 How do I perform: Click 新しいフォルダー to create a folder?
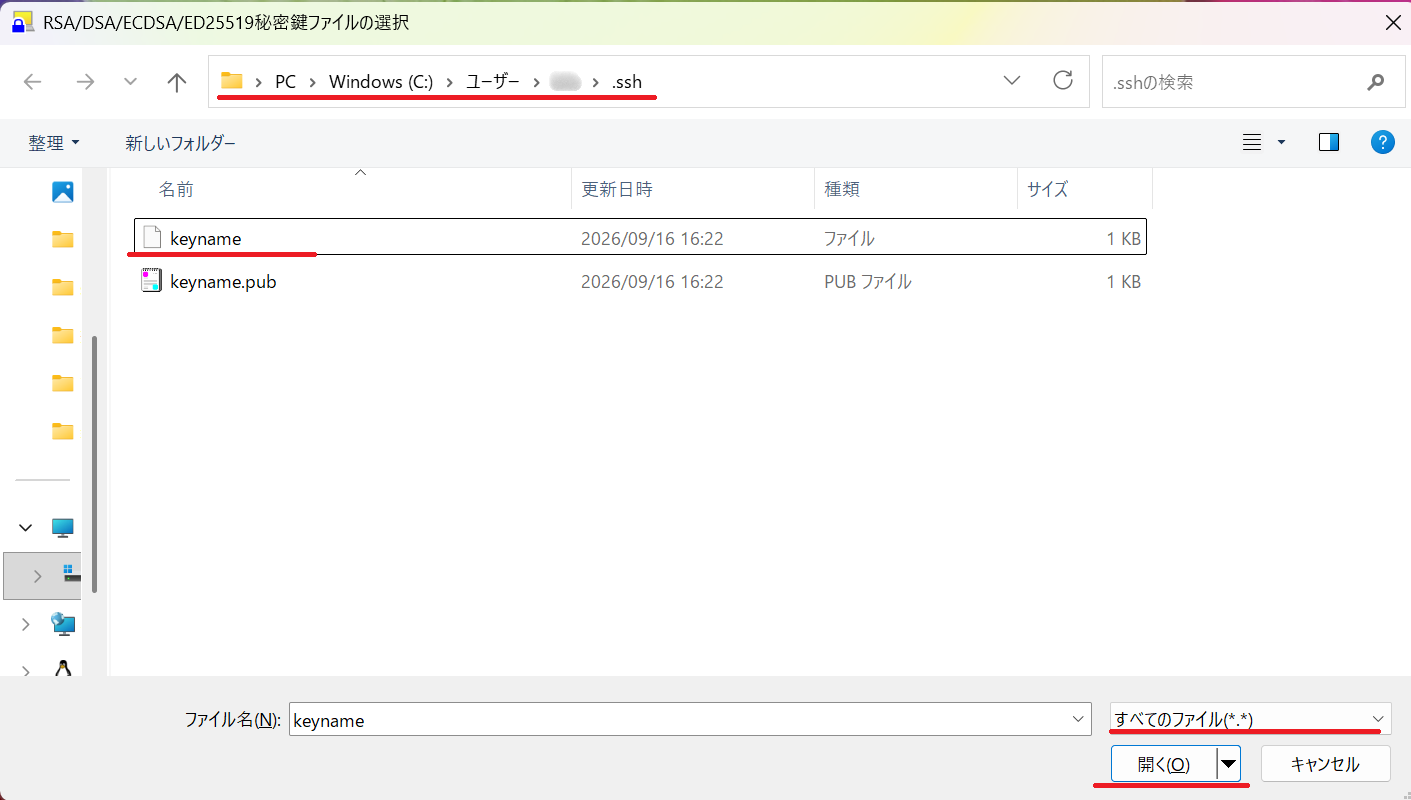tap(180, 143)
